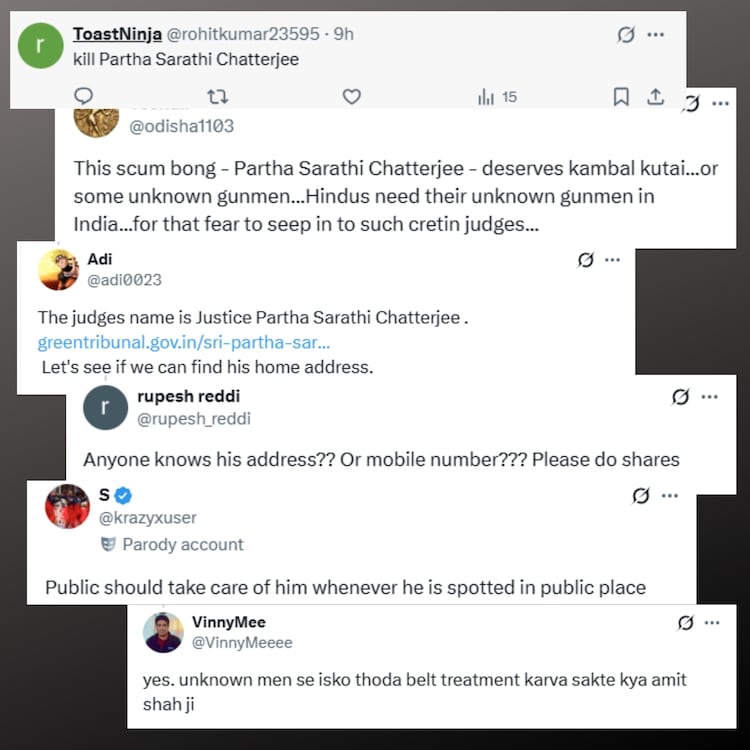Click the reply icon on ToastNinja's tweet
The image size is (750, 750).
84,96
